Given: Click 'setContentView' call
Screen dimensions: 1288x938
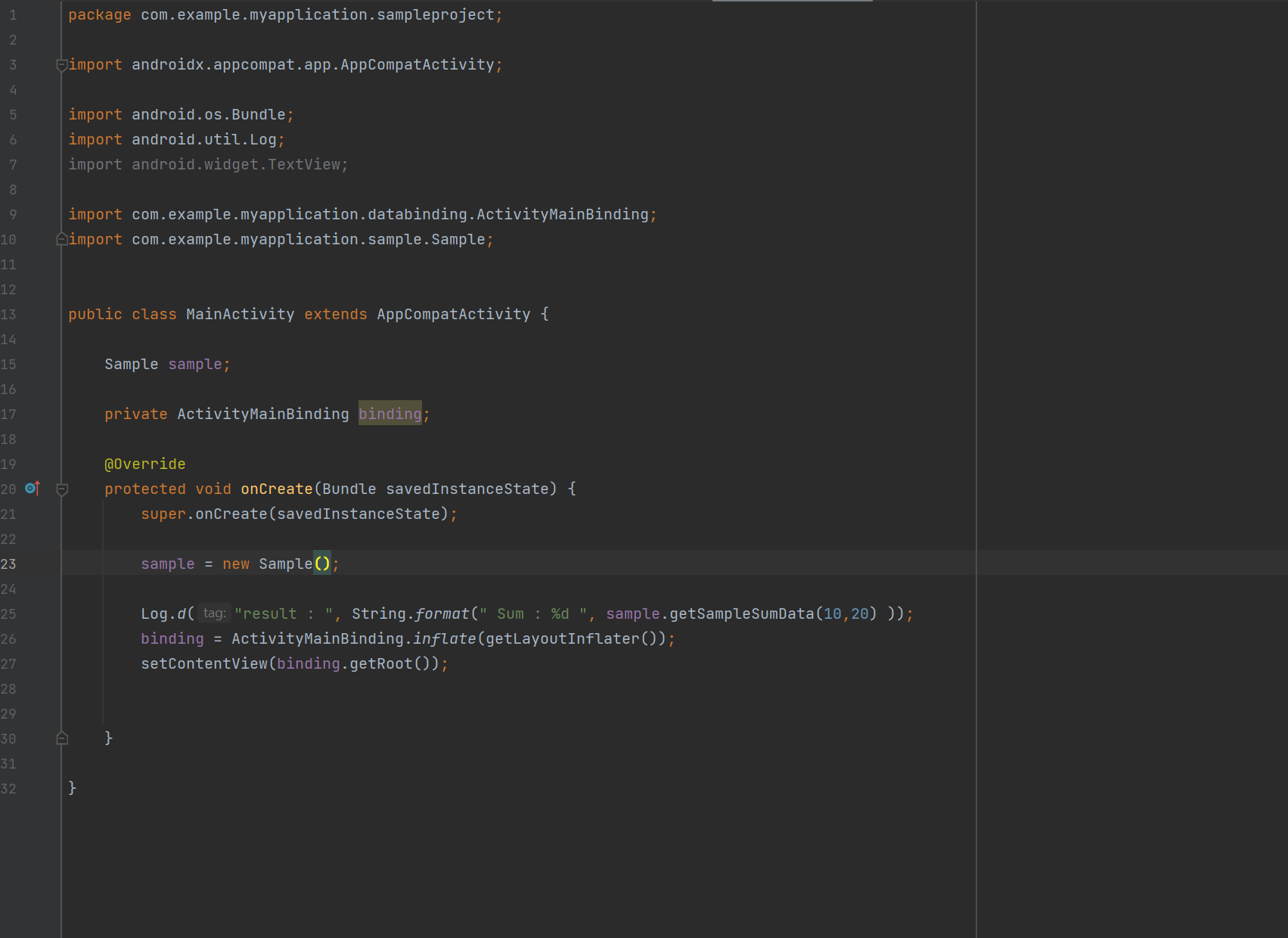Looking at the screenshot, I should [204, 663].
